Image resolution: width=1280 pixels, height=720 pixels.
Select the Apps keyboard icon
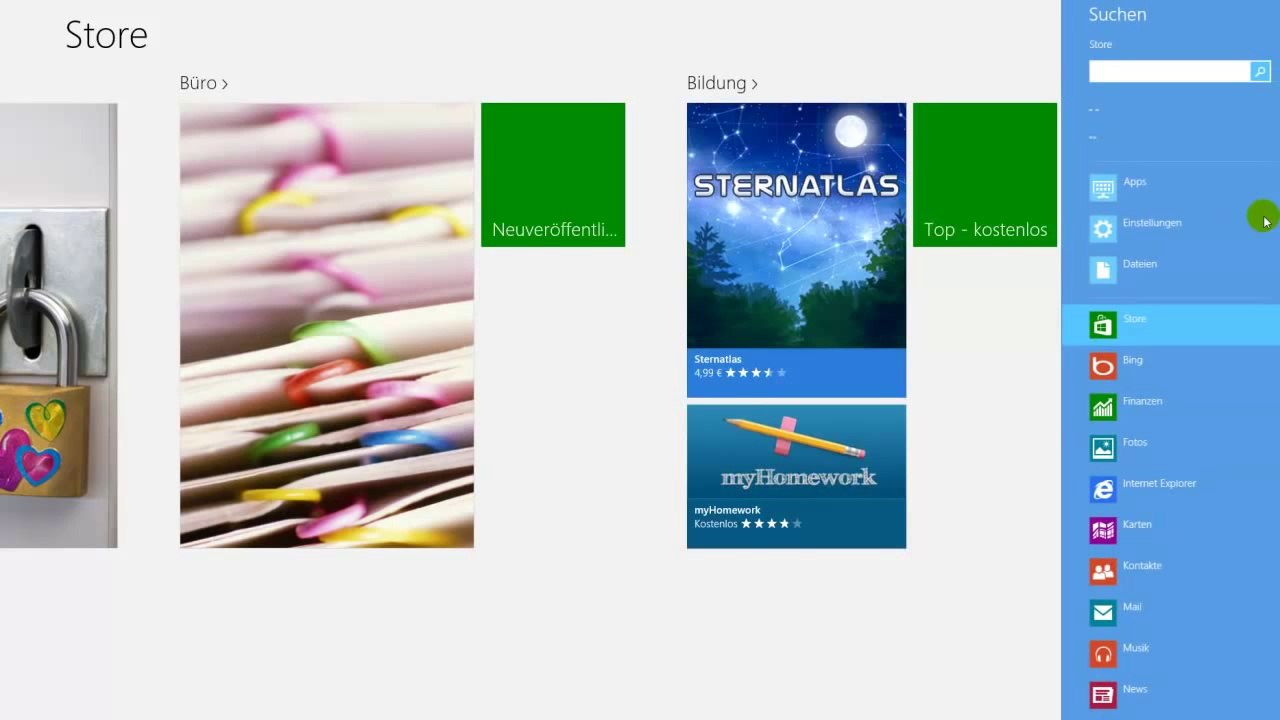[1103, 188]
